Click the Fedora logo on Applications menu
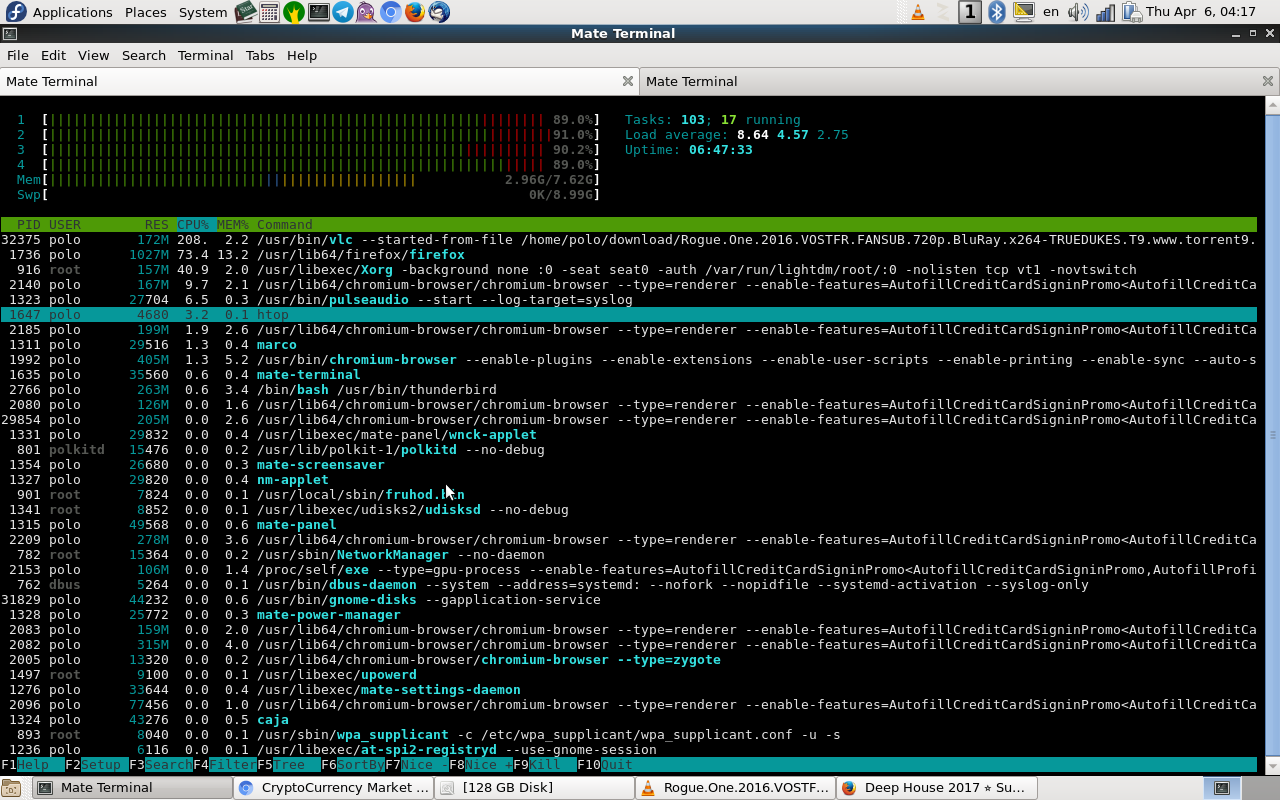Viewport: 1280px width, 800px height. 15,12
